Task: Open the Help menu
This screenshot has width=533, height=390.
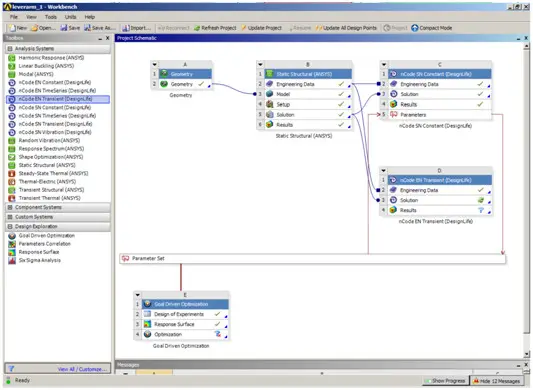Action: (x=90, y=17)
